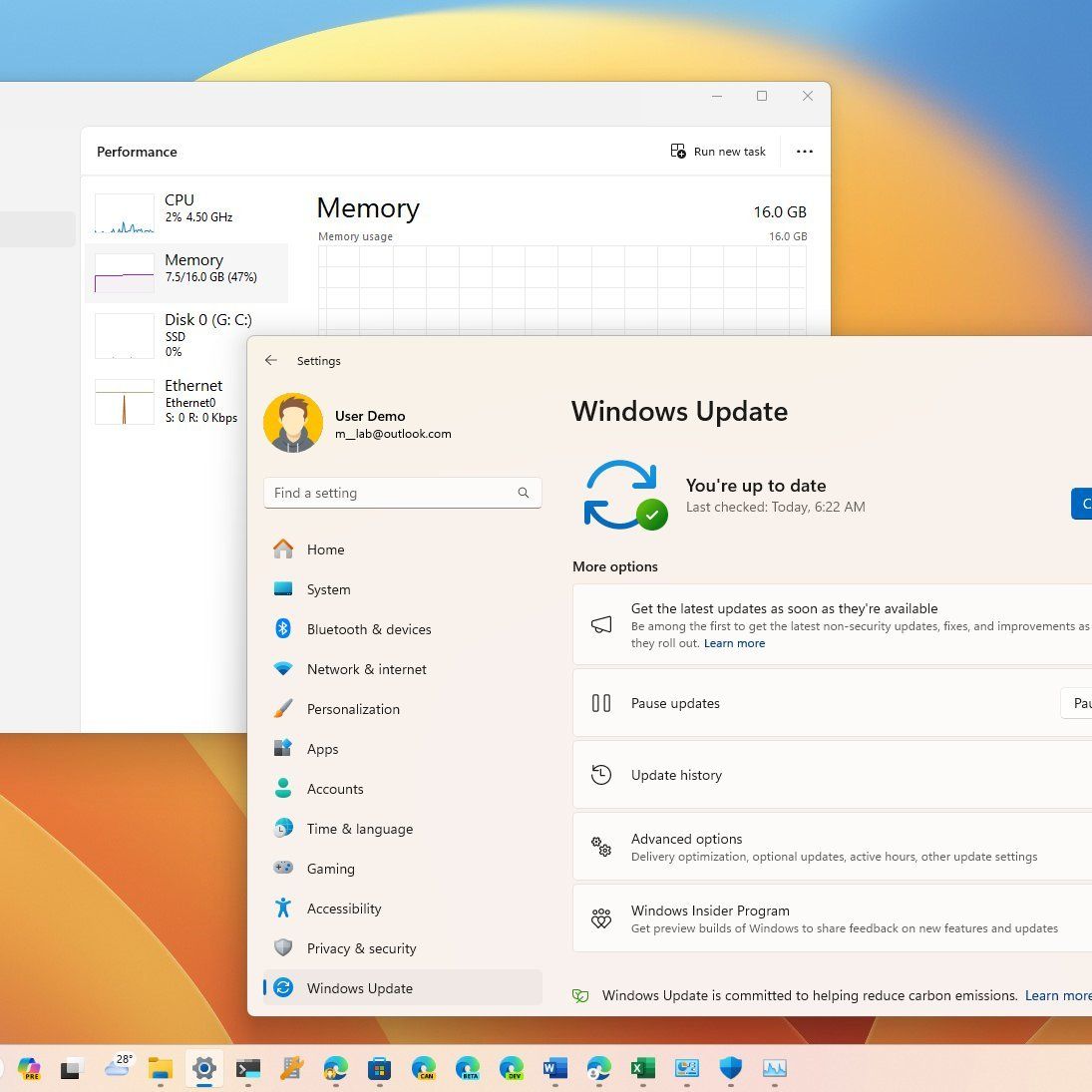Click the wrench tool icon in taskbar
The width and height of the screenshot is (1092, 1092).
click(x=292, y=1068)
